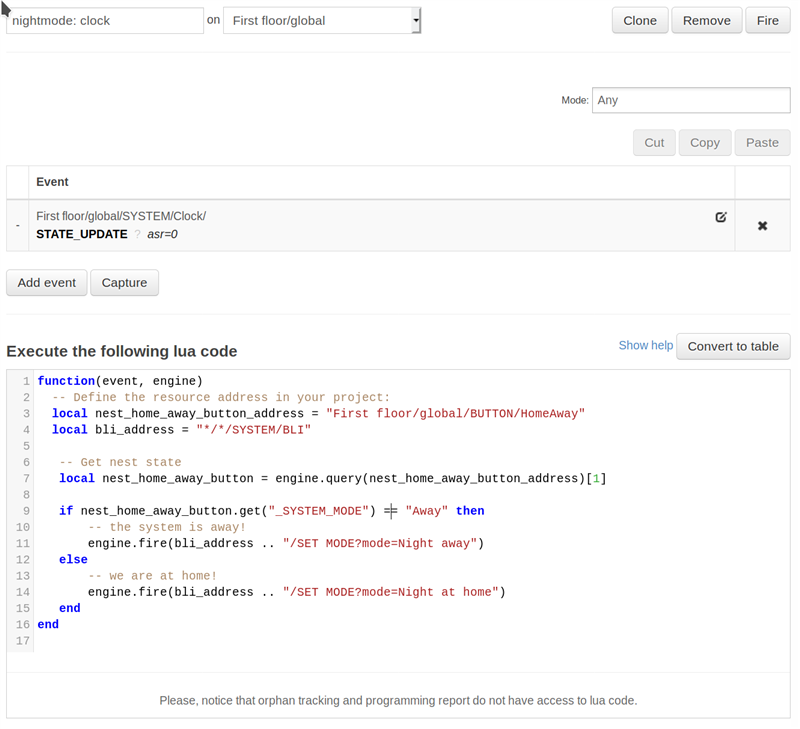Click the Event column header
The height and width of the screenshot is (729, 800).
(52, 182)
